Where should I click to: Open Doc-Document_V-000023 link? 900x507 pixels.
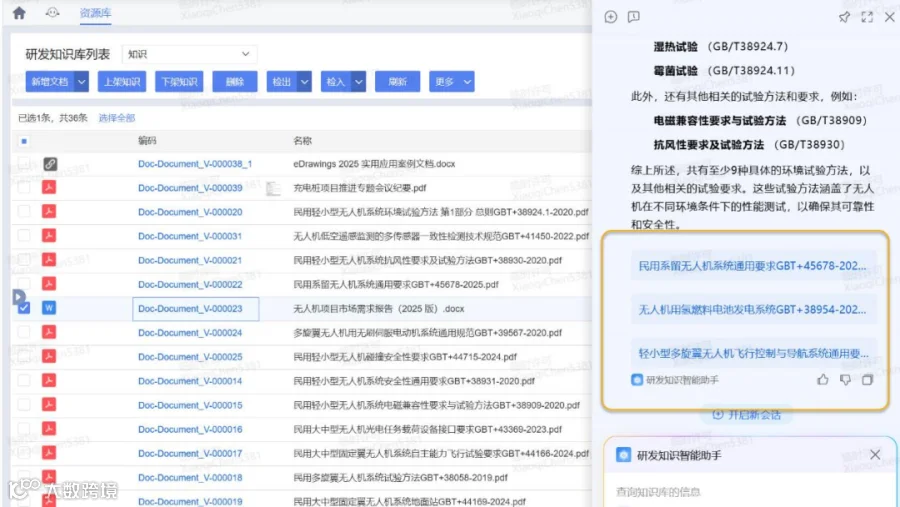point(190,308)
